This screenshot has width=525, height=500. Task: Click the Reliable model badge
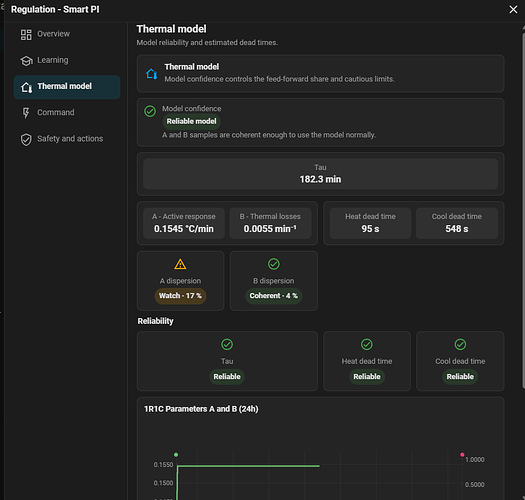coord(192,121)
